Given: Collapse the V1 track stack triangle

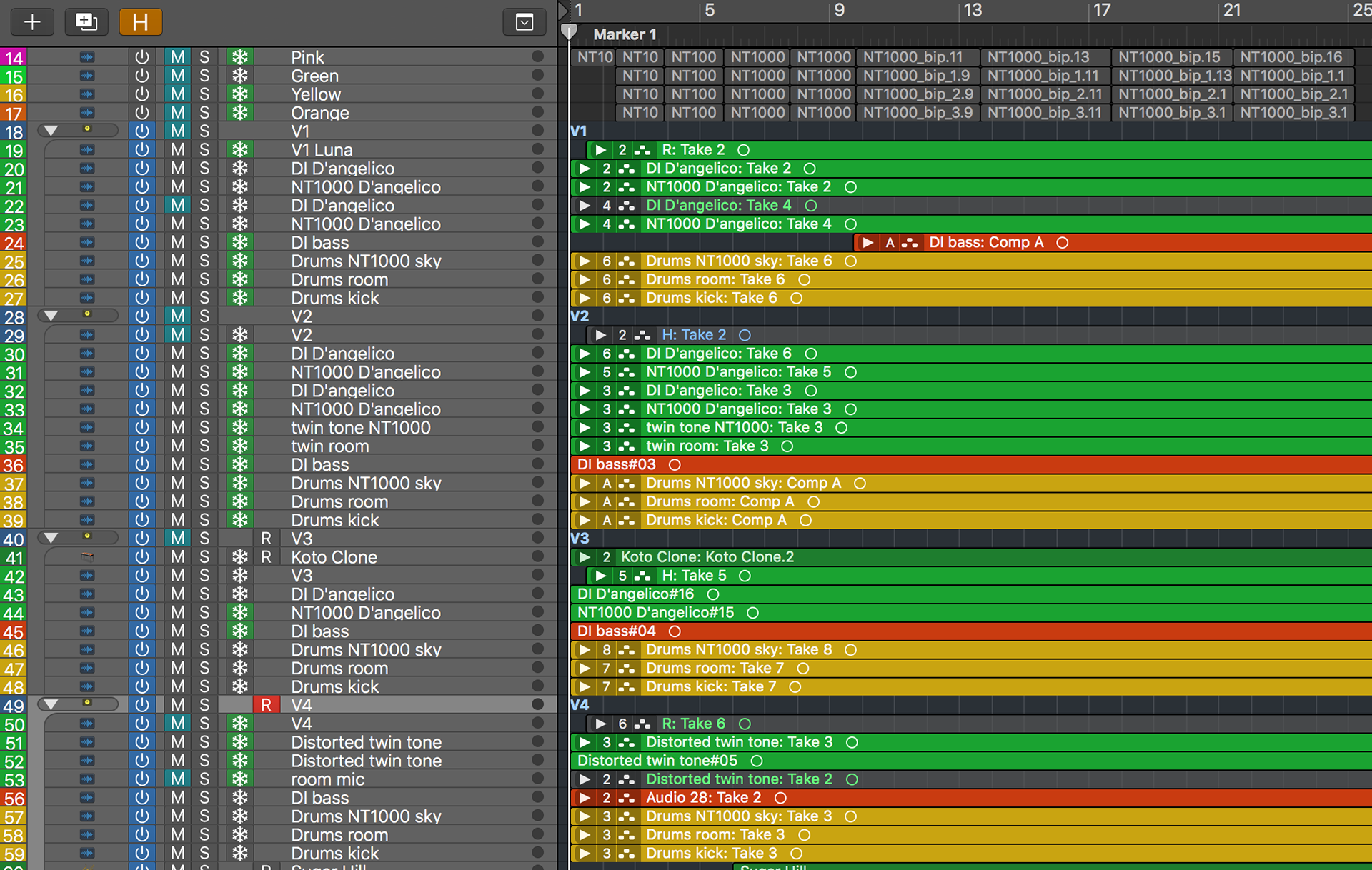Looking at the screenshot, I should [x=51, y=131].
